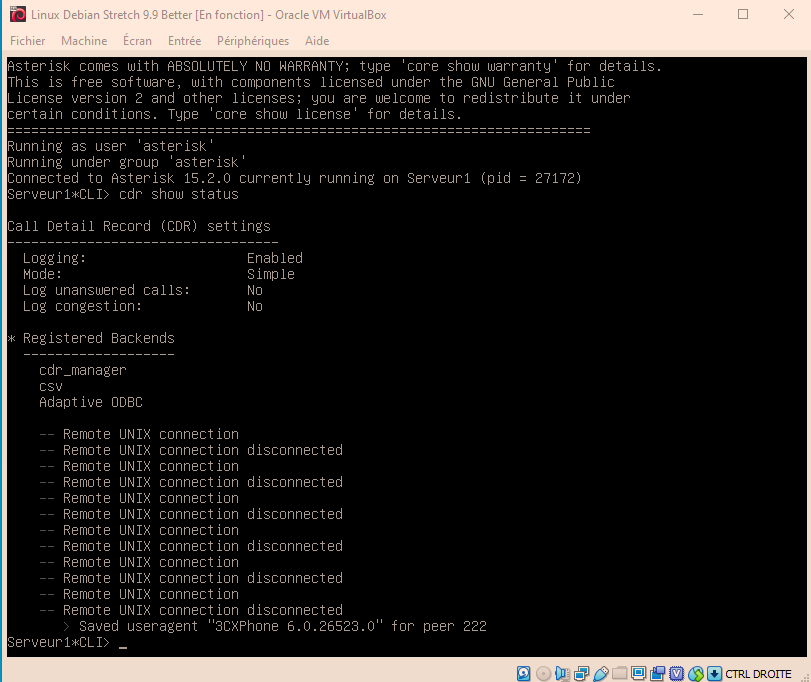Viewport: 811px width, 682px height.
Task: Click the keyboard capture arrow icon
Action: [715, 673]
